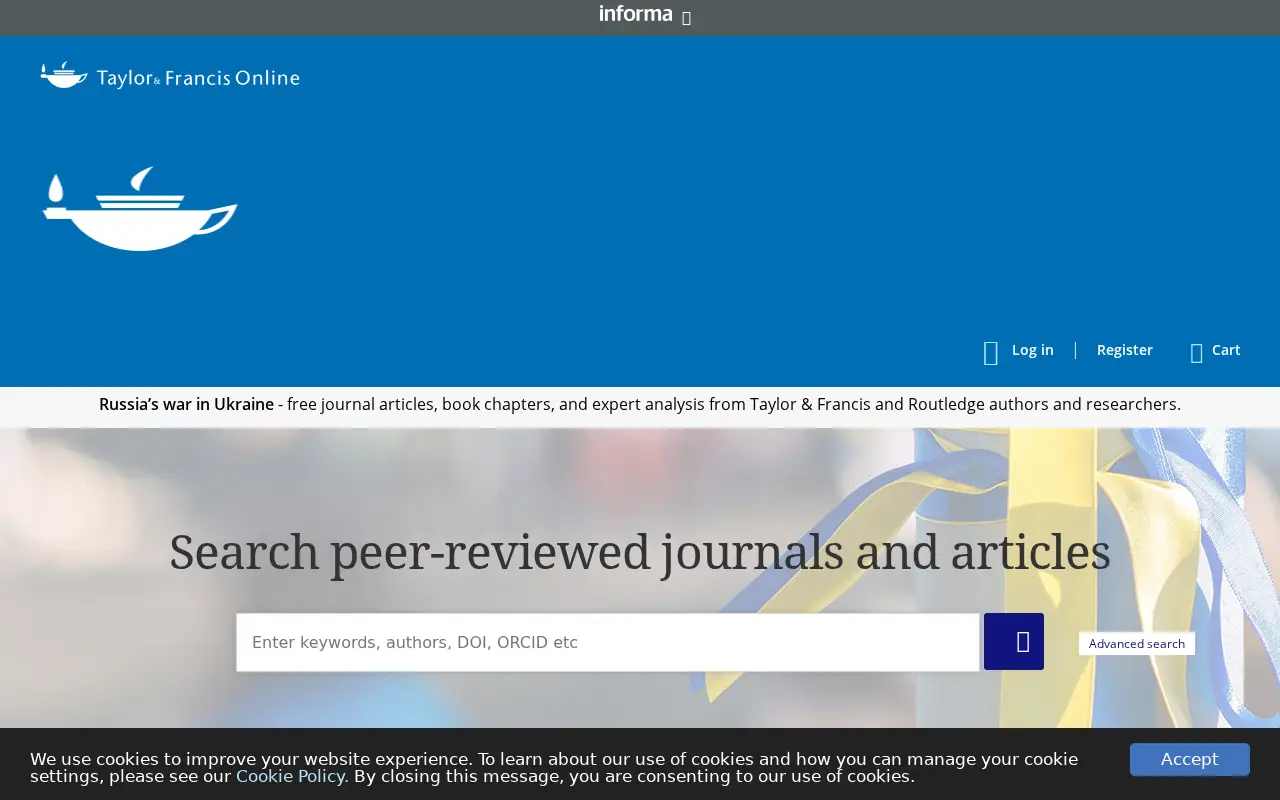Open the Cookie Policy link
This screenshot has width=1280, height=800.
[291, 776]
